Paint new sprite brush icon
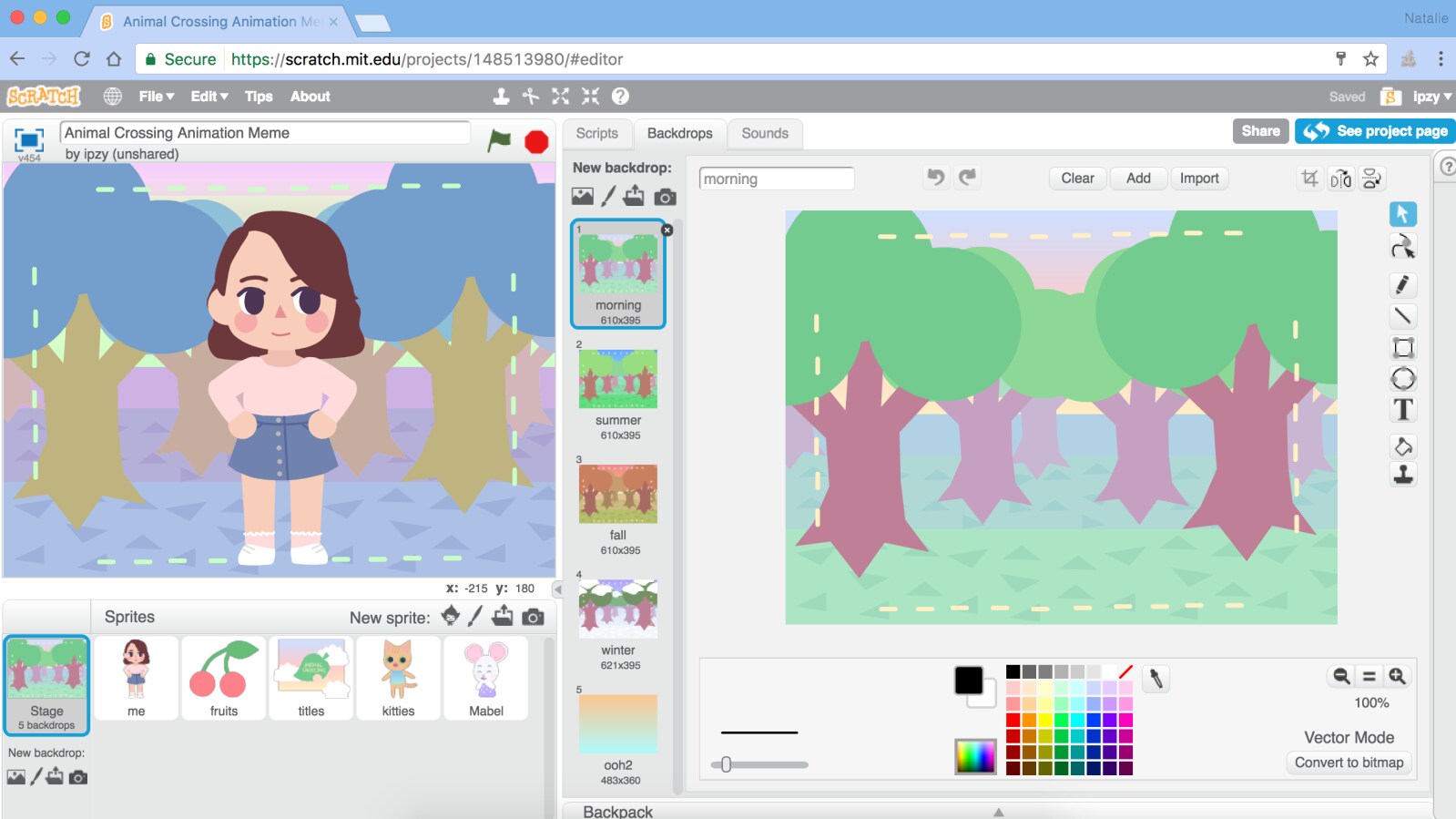The height and width of the screenshot is (819, 1456). point(475,617)
